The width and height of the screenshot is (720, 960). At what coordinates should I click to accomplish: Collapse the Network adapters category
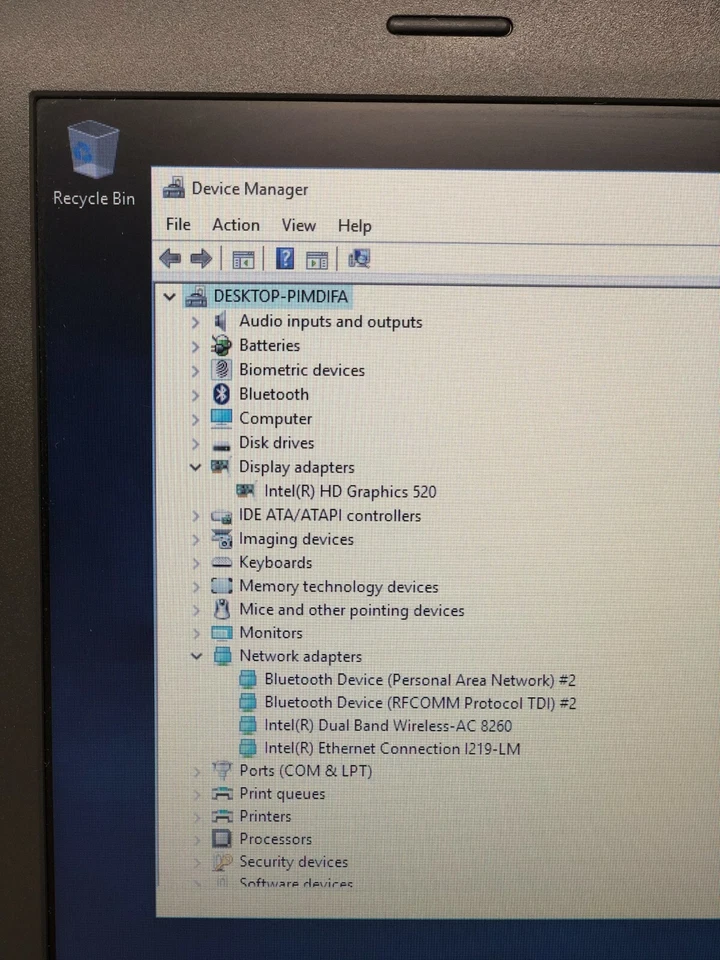[196, 656]
